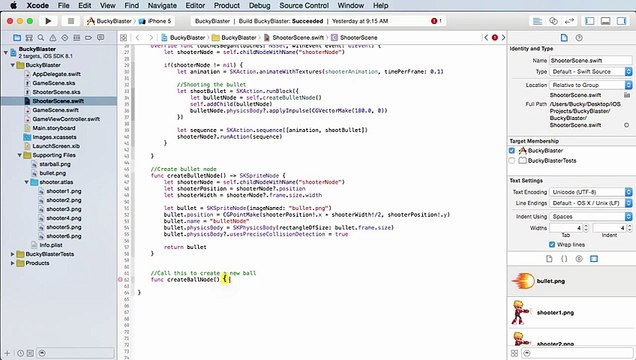
Task: Expand the Products group
Action: (x=13, y=263)
